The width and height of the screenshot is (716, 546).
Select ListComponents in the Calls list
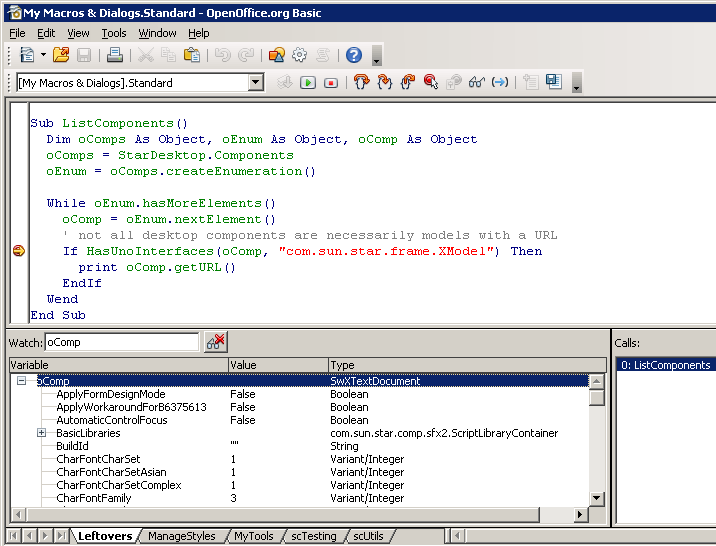click(x=664, y=365)
